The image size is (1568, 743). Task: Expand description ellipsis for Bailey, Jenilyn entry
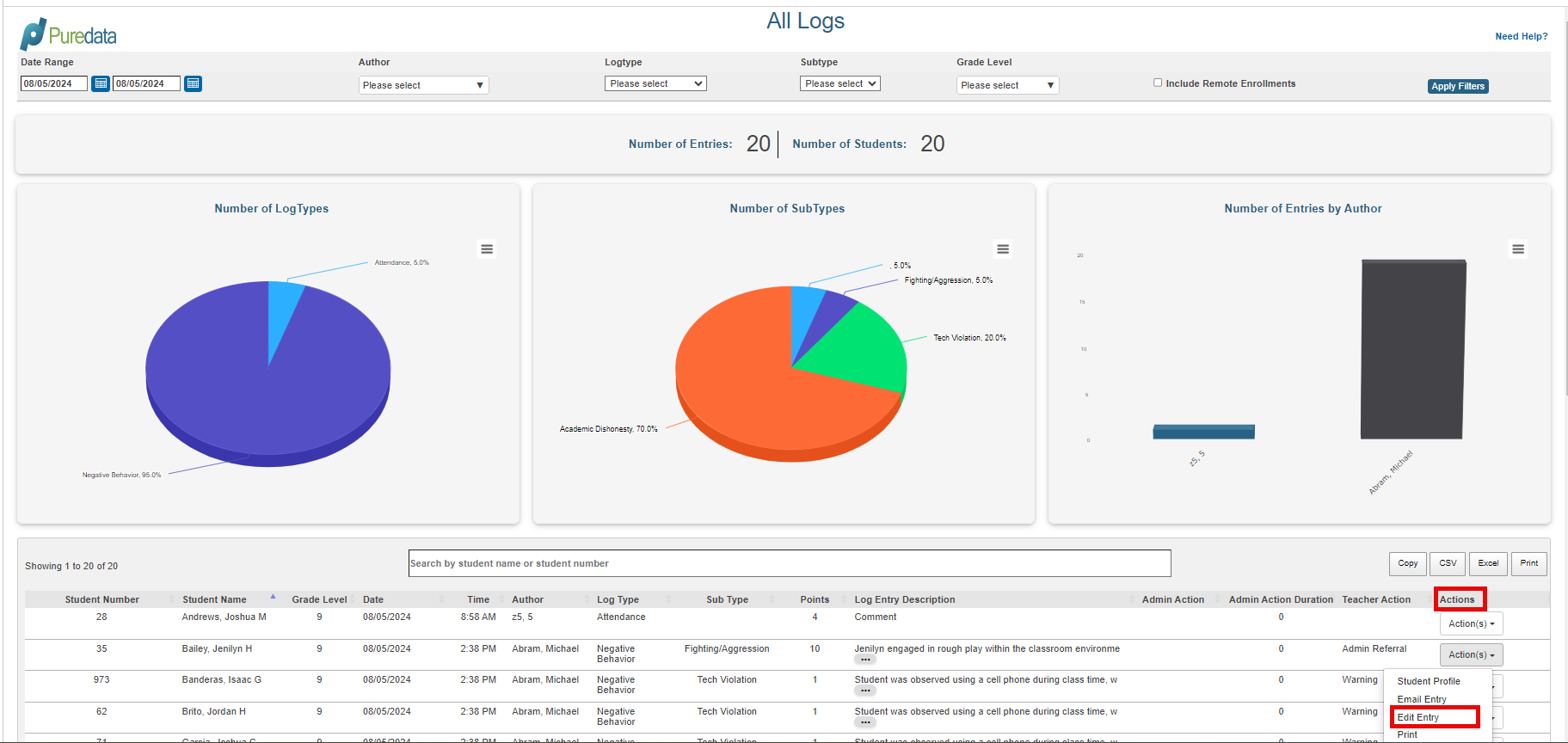(865, 660)
